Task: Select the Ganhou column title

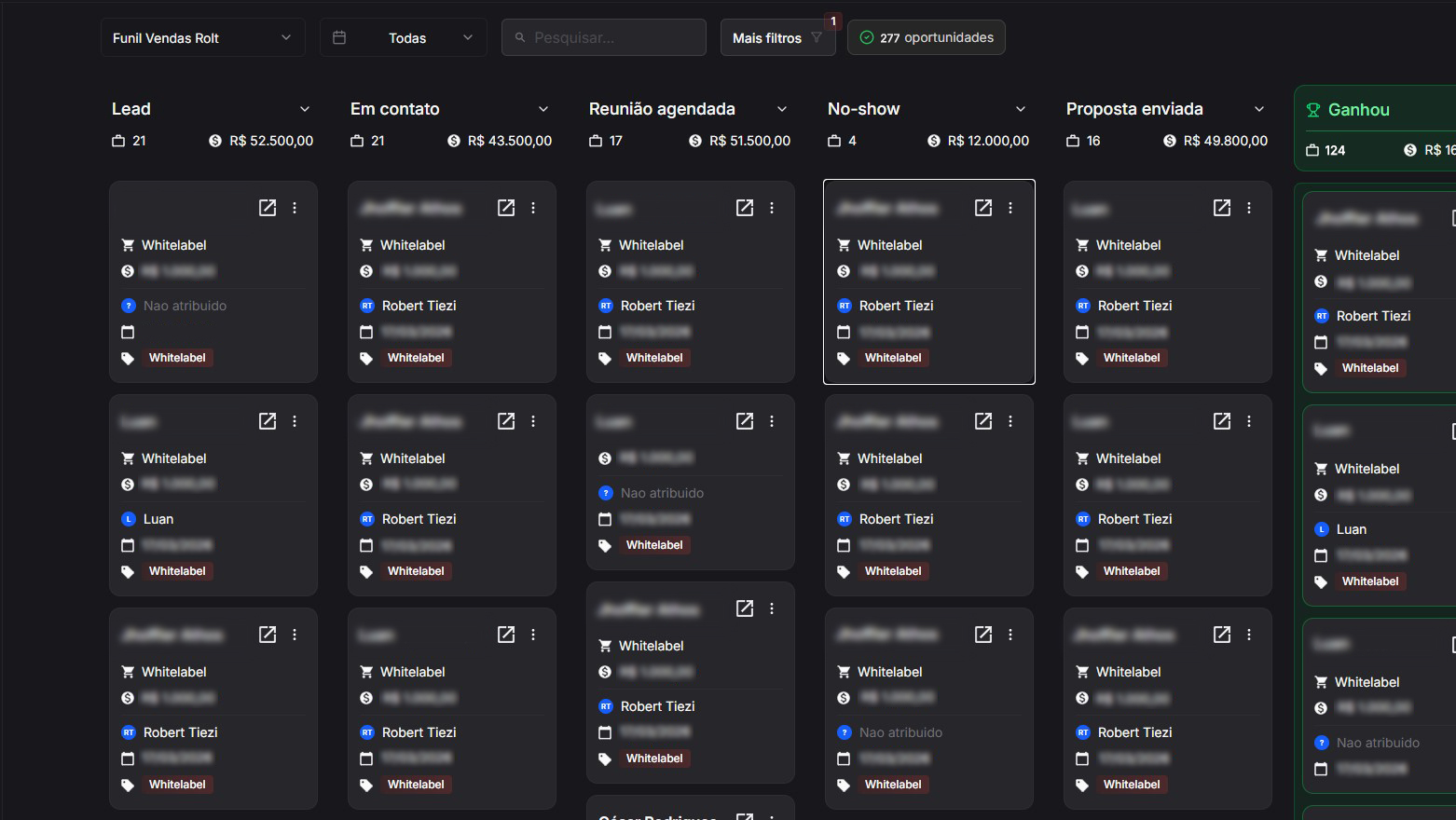Action: coord(1358,110)
